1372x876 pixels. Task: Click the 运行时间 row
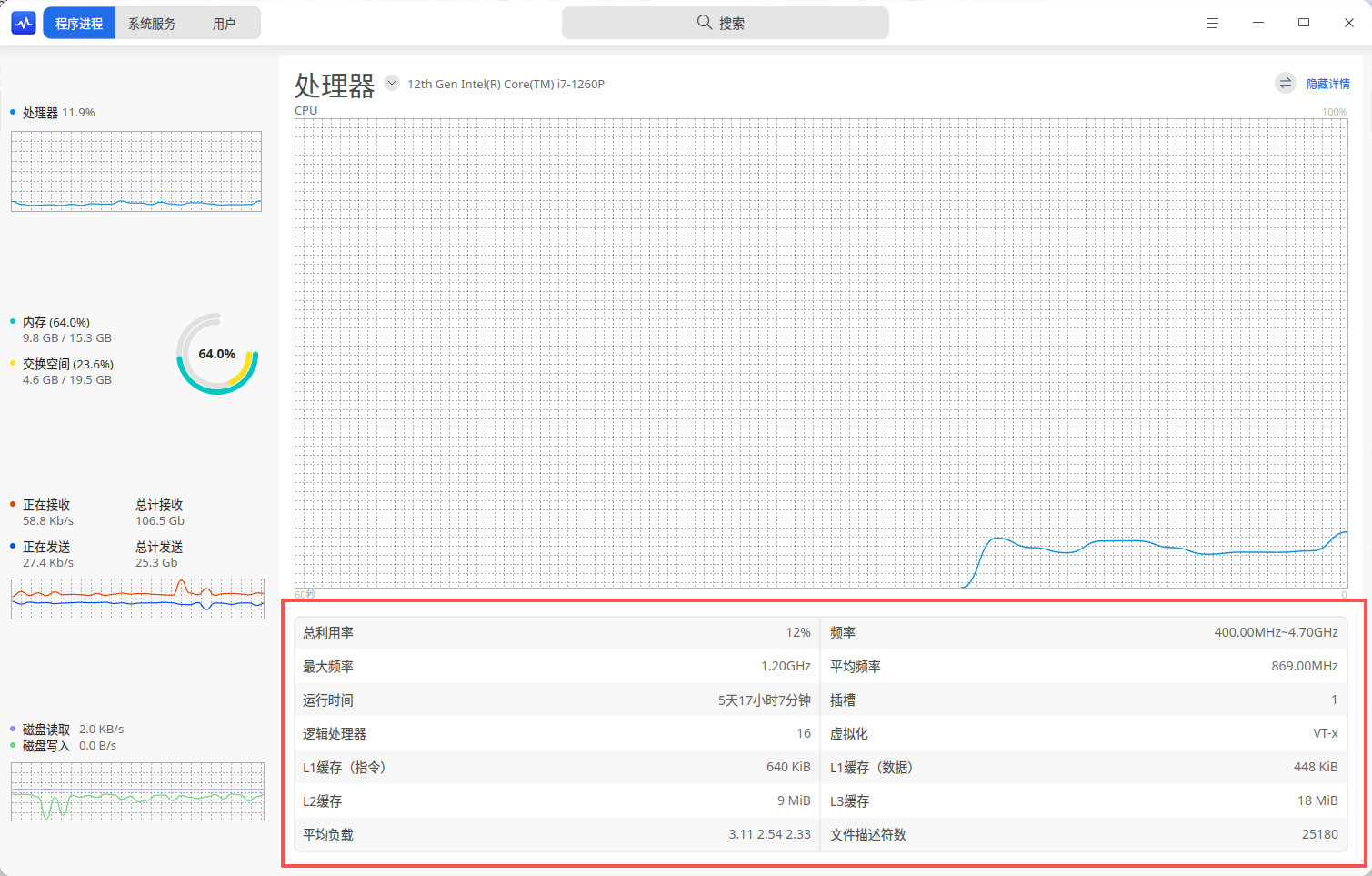click(x=556, y=700)
